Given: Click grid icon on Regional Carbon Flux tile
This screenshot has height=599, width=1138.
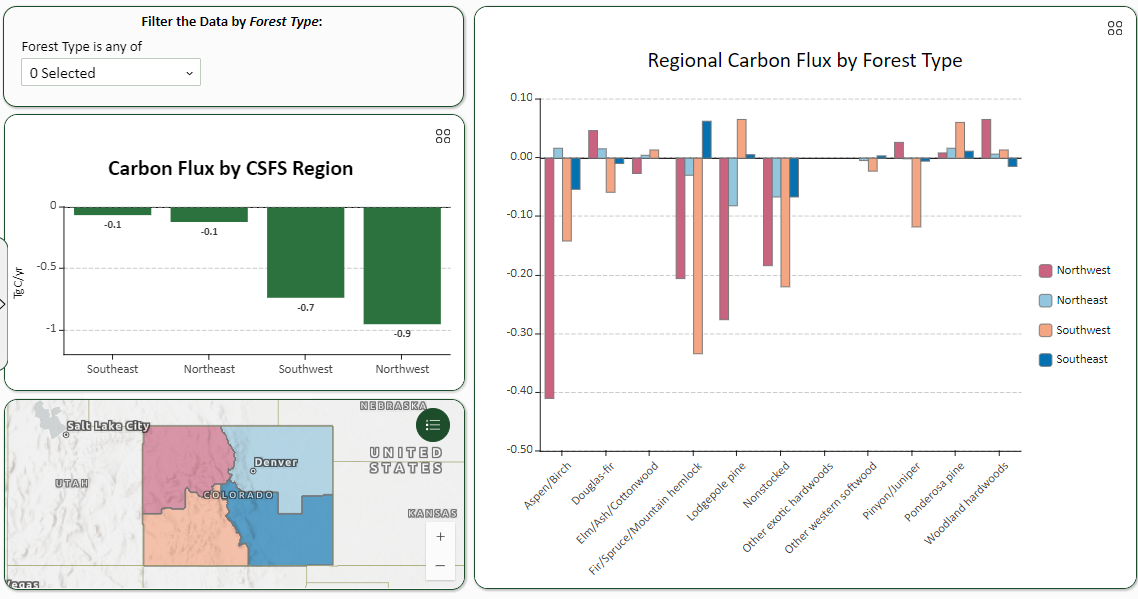Looking at the screenshot, I should (1114, 28).
